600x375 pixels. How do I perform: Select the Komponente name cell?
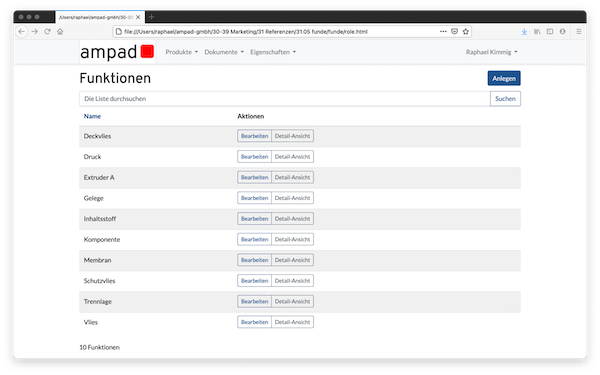pyautogui.click(x=102, y=239)
